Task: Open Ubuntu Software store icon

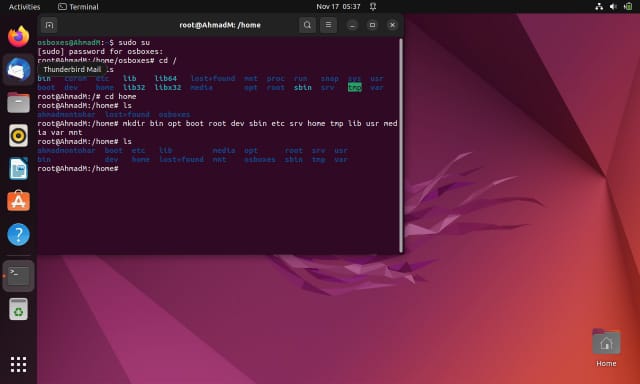Action: tap(18, 201)
